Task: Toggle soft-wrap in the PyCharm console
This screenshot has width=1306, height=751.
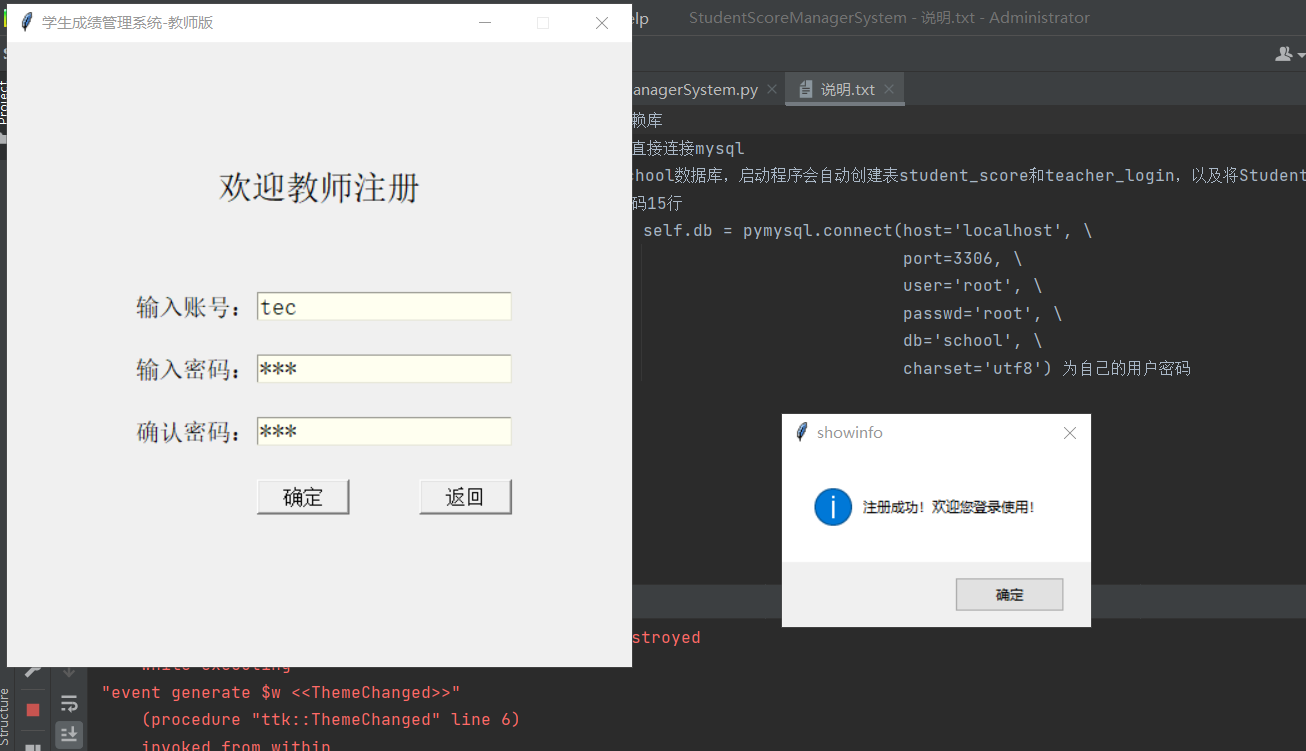Action: pos(69,703)
